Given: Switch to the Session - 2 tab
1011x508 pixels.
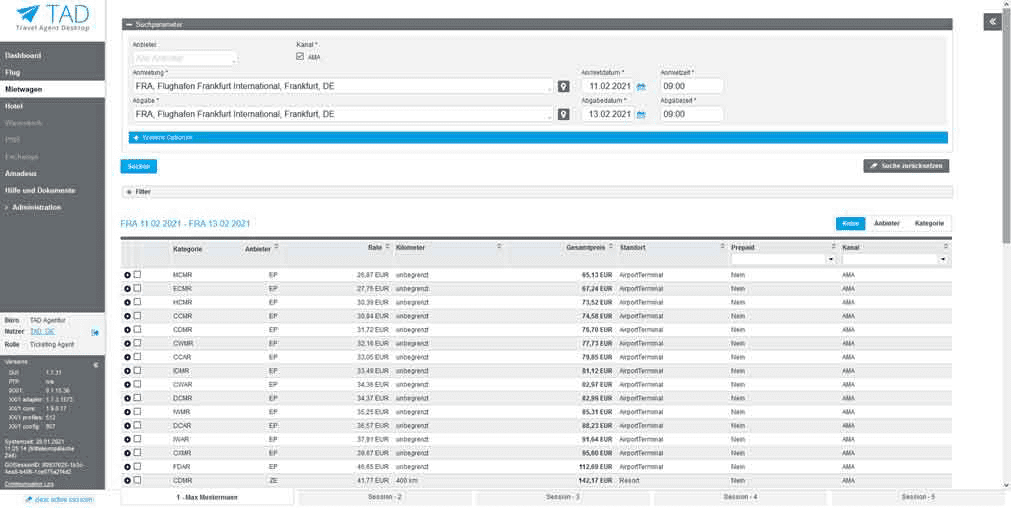Looking at the screenshot, I should coord(385,497).
